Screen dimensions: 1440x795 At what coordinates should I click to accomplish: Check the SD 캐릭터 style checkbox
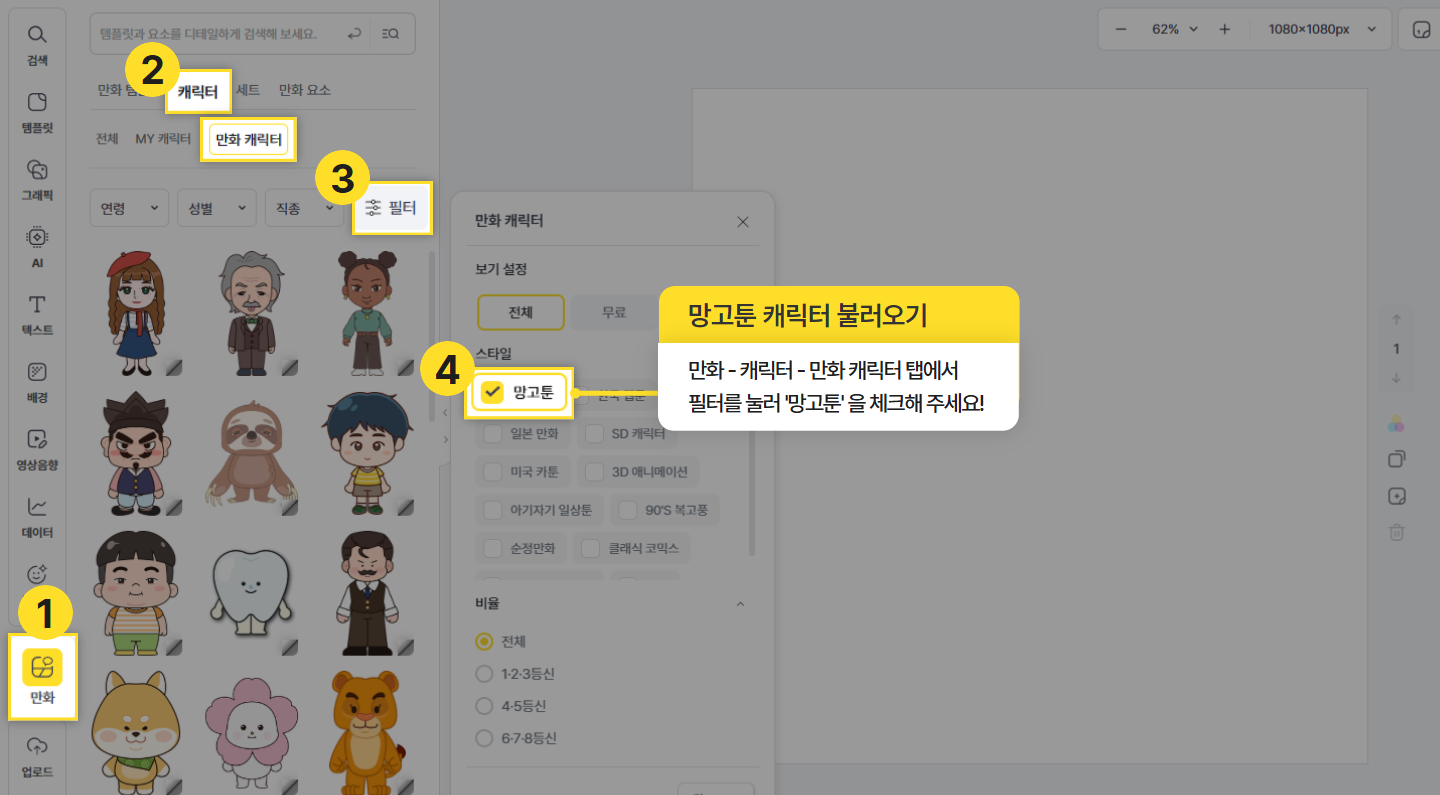click(x=595, y=434)
